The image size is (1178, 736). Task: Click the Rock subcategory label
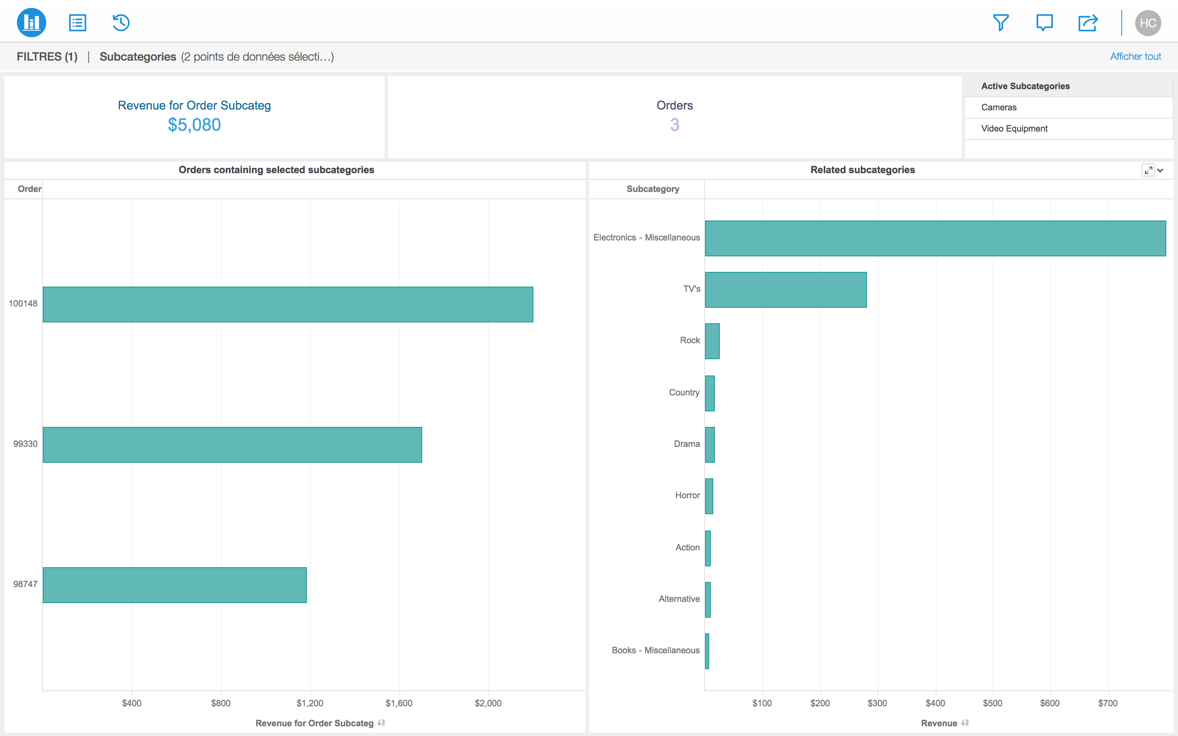[x=690, y=340]
